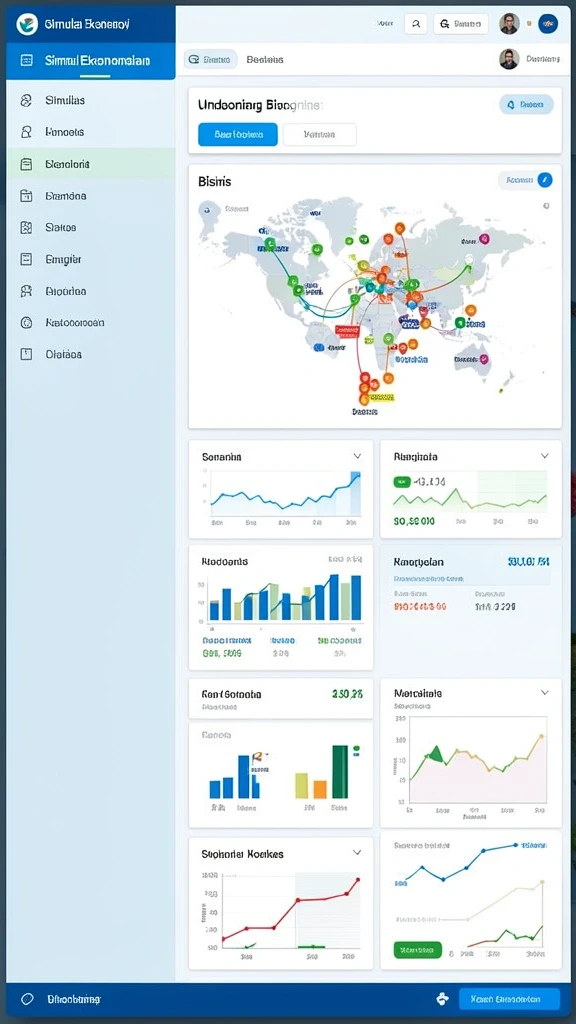Open the Emigler item in the sidebar
The height and width of the screenshot is (1024, 576).
point(91,259)
